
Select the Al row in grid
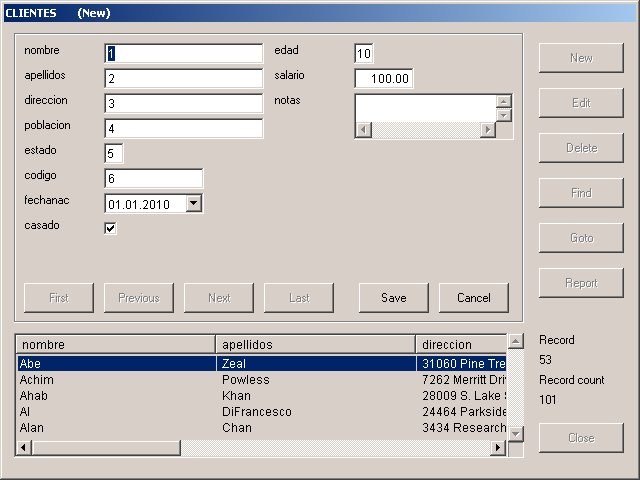pos(261,411)
